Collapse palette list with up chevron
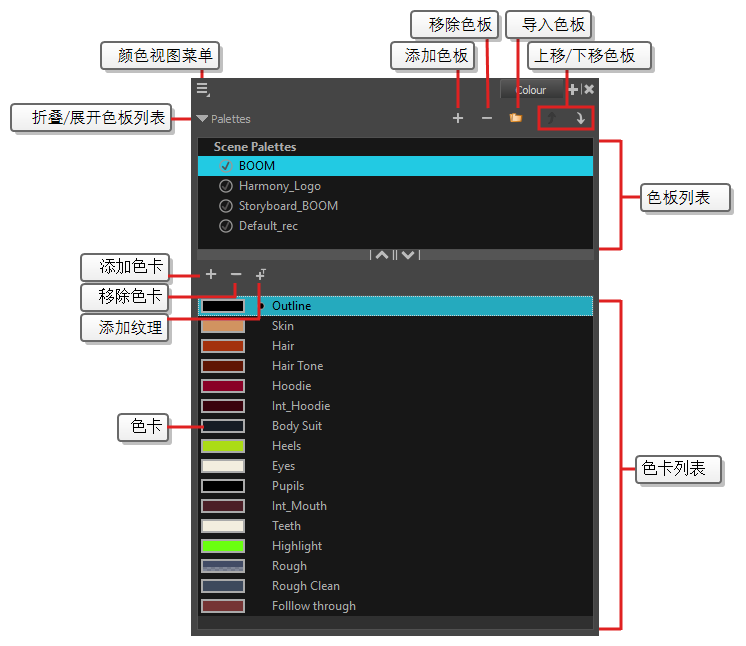Screen dimensions: 746x646 point(381,255)
